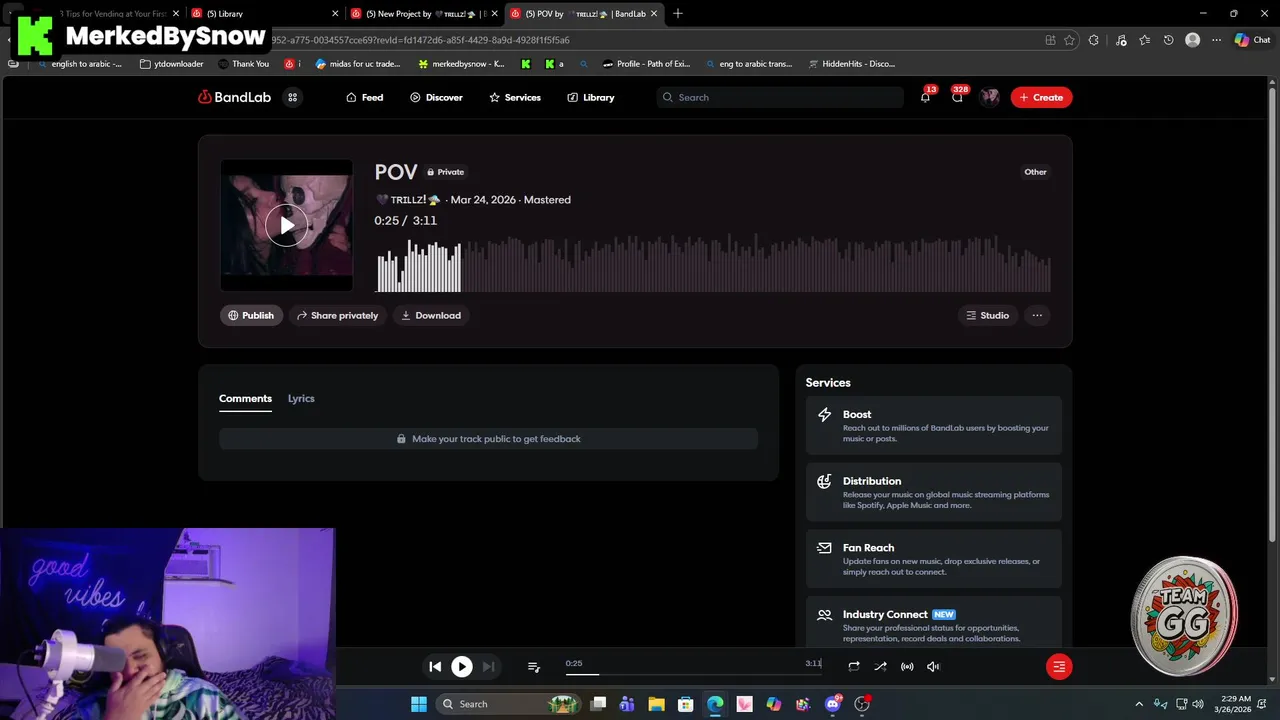The height and width of the screenshot is (720, 1280).
Task: Open the play queue icon
Action: pos(534,666)
